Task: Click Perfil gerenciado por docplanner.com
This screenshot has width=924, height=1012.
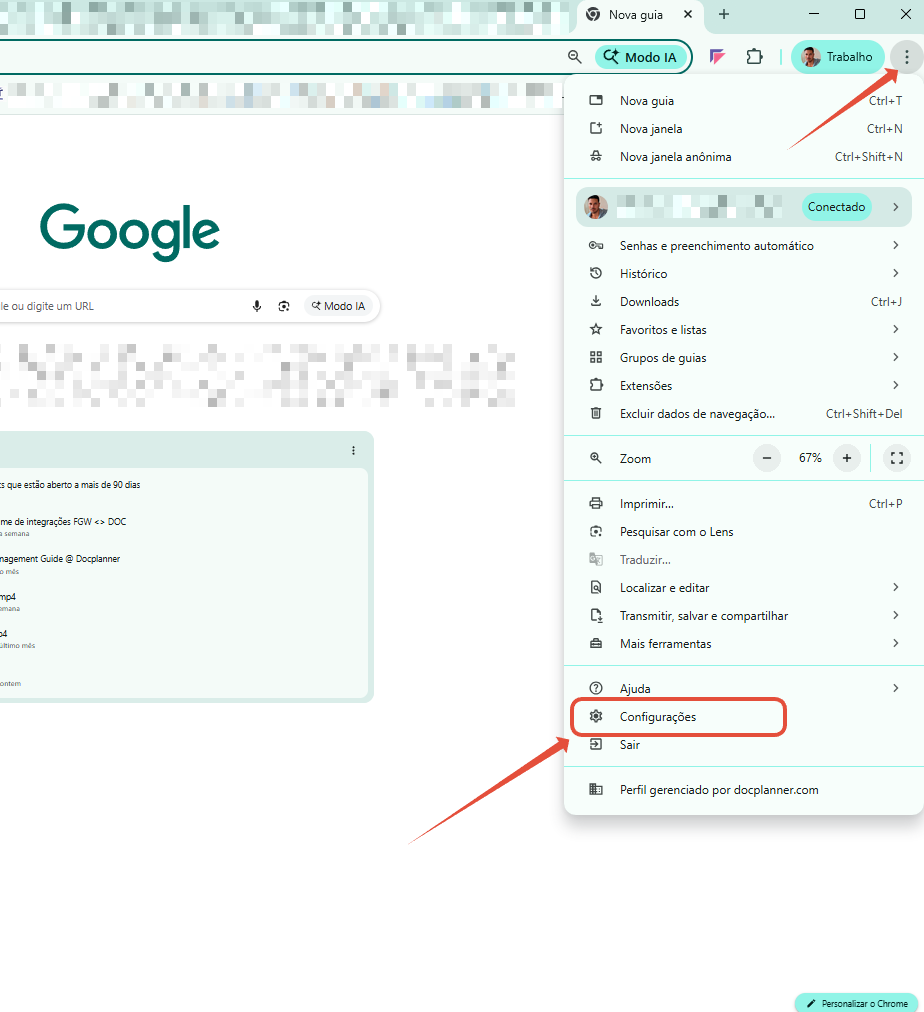Action: [743, 790]
